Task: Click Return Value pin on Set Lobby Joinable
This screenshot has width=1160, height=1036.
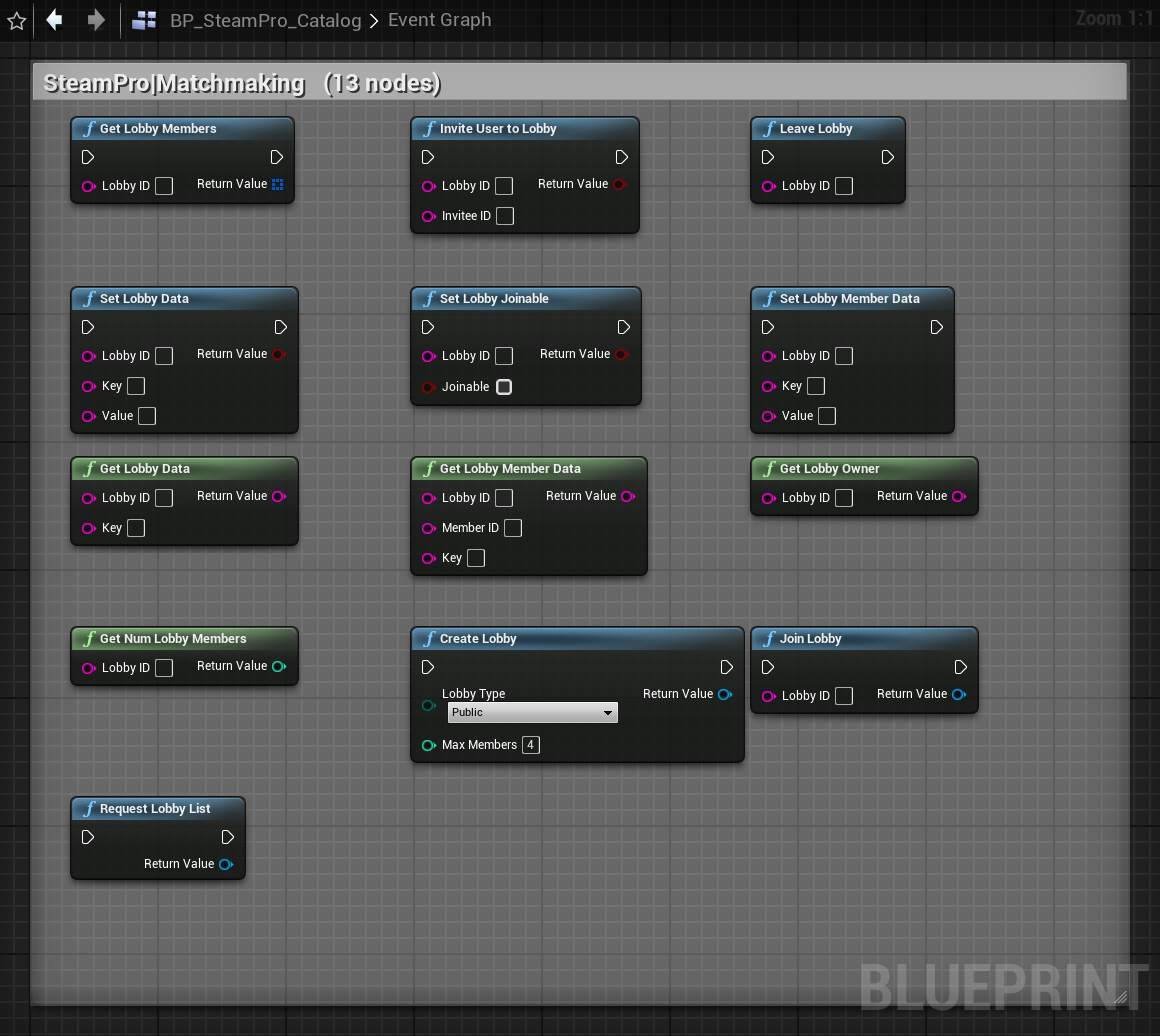Action: 622,354
